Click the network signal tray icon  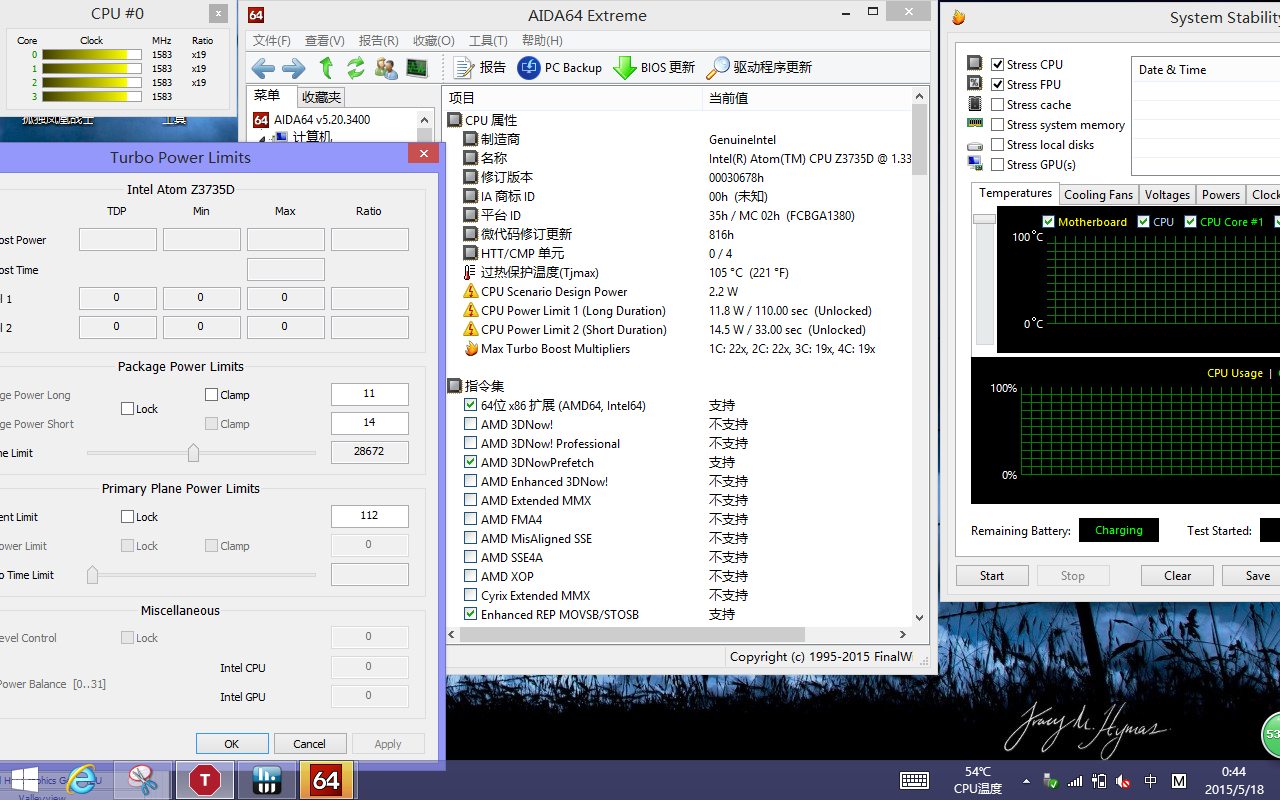1075,781
